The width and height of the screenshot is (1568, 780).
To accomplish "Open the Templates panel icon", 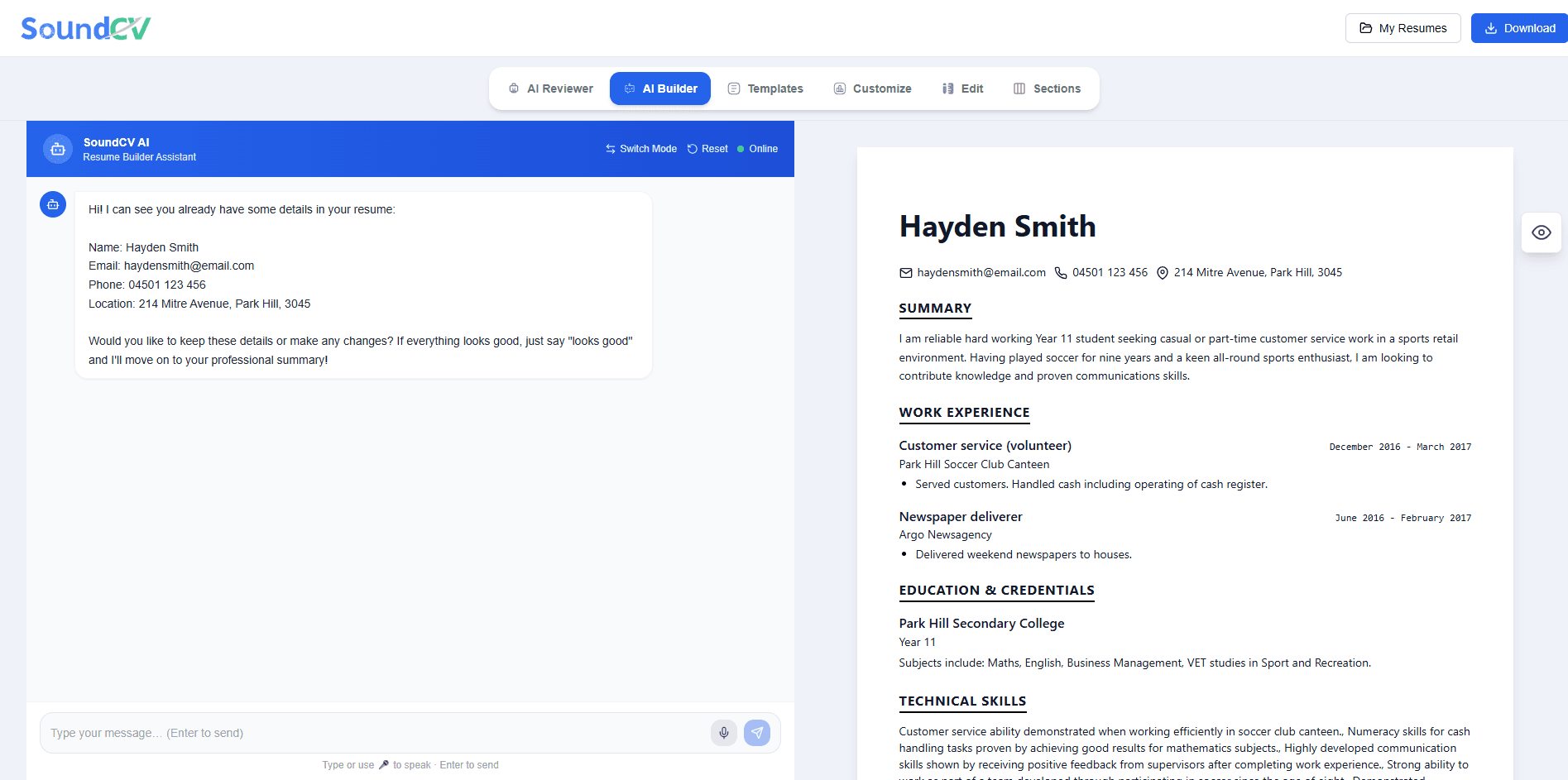I will click(x=733, y=88).
